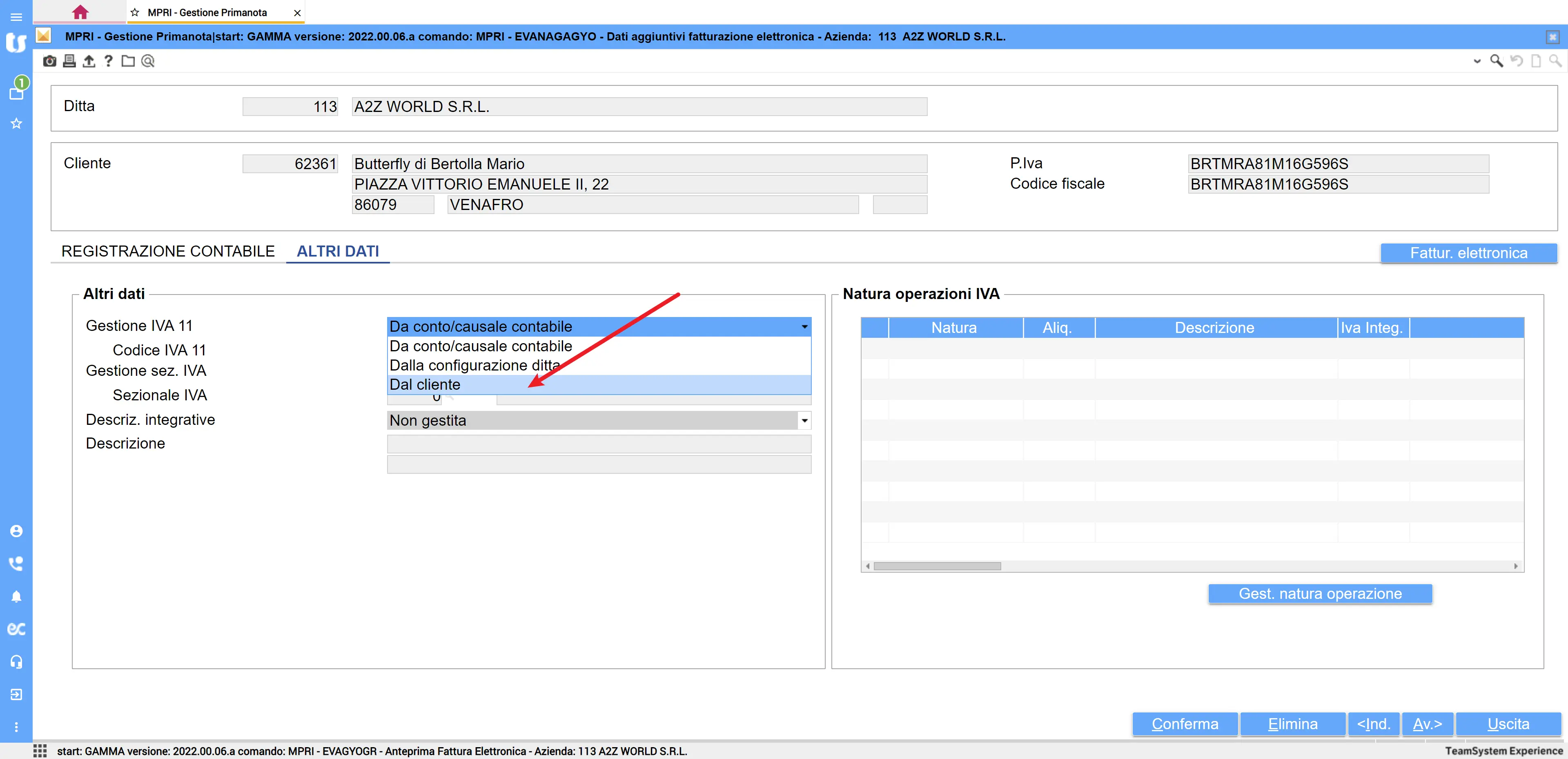Viewport: 1568px width, 759px height.
Task: Click the upload arrow toolbar icon
Action: [89, 61]
